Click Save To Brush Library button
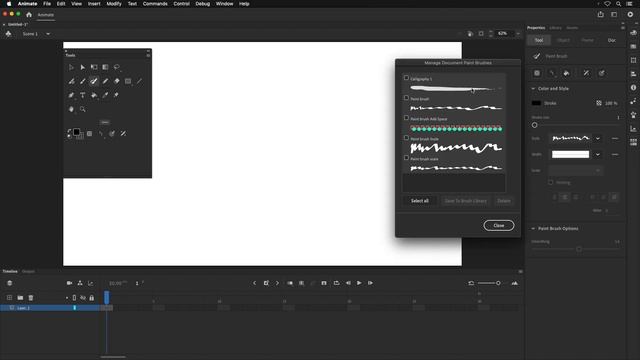Image resolution: width=640 pixels, height=360 pixels. click(x=465, y=201)
